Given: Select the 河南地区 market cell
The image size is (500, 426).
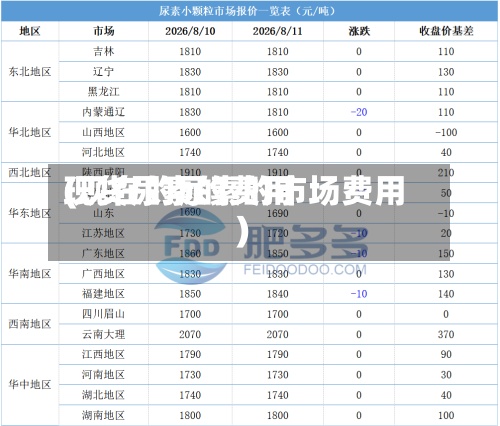Looking at the screenshot, I should pyautogui.click(x=104, y=375).
